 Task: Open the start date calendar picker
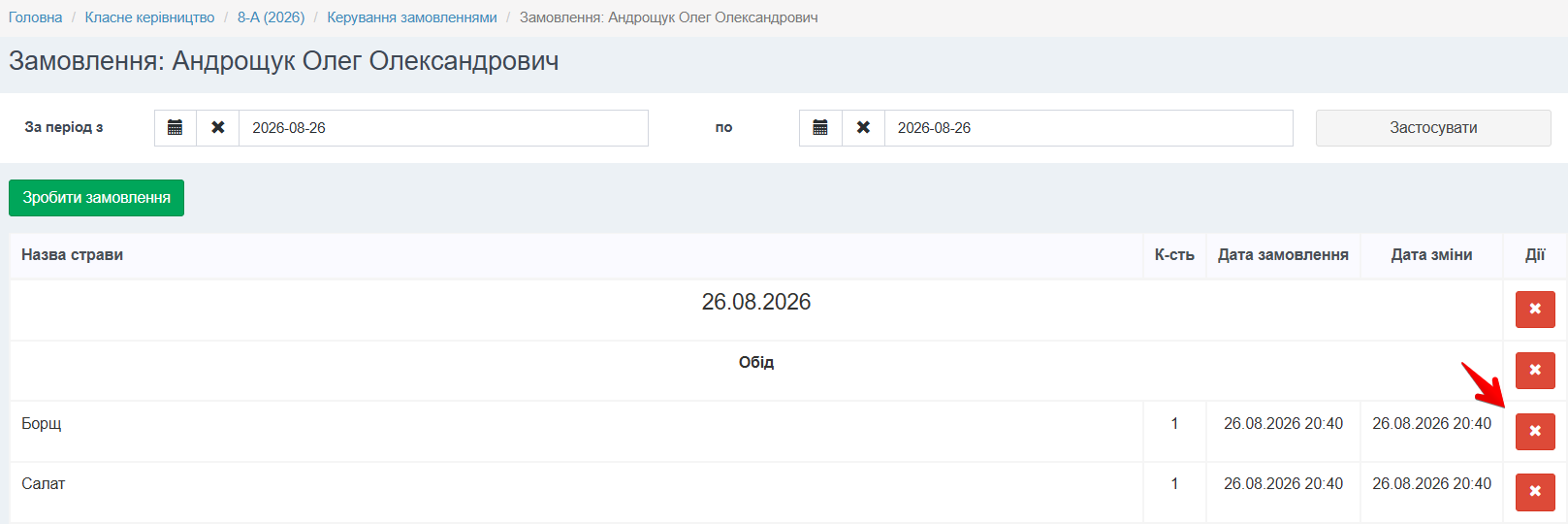pos(176,128)
